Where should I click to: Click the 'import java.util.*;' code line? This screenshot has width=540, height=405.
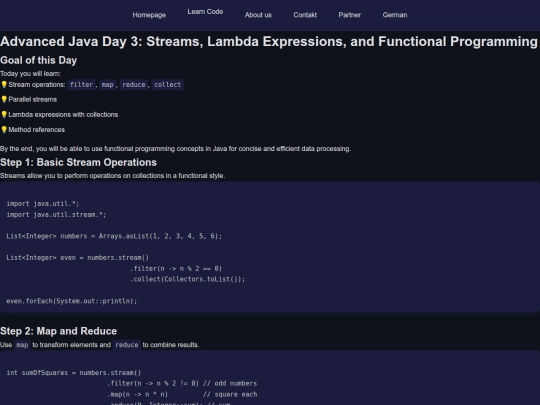tap(43, 204)
